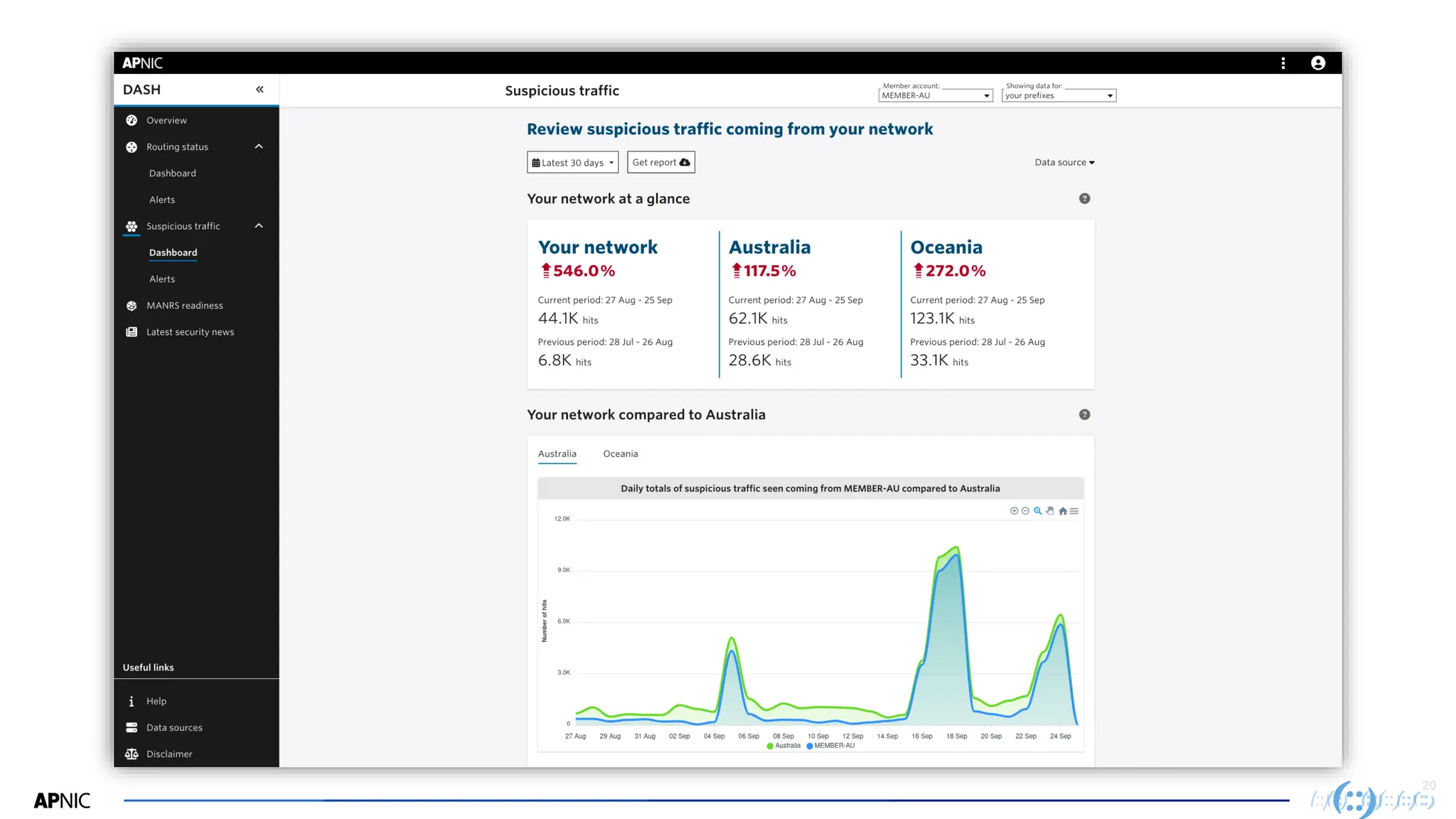Open the Data sources link

[174, 728]
